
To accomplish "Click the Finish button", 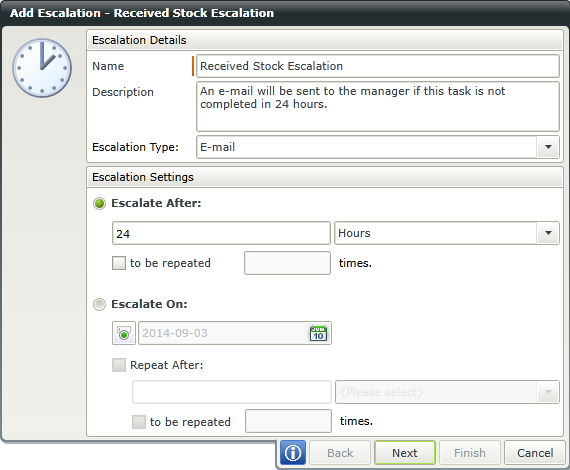I will pyautogui.click(x=470, y=453).
